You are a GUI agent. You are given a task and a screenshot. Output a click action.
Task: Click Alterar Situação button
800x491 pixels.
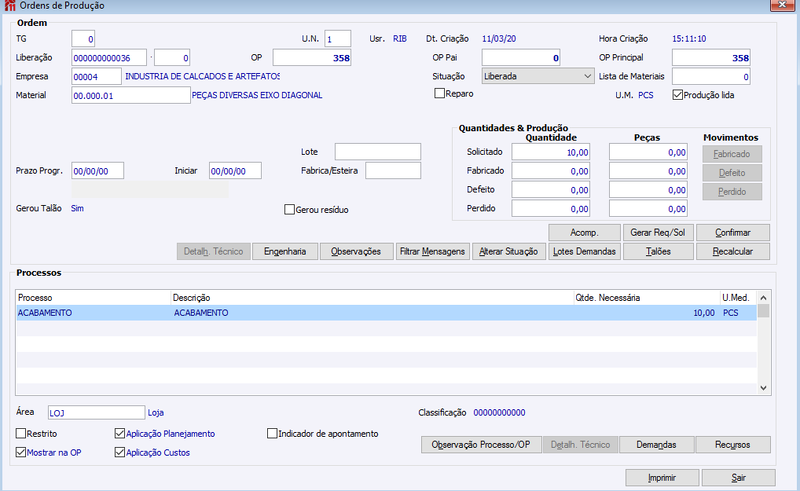(509, 252)
